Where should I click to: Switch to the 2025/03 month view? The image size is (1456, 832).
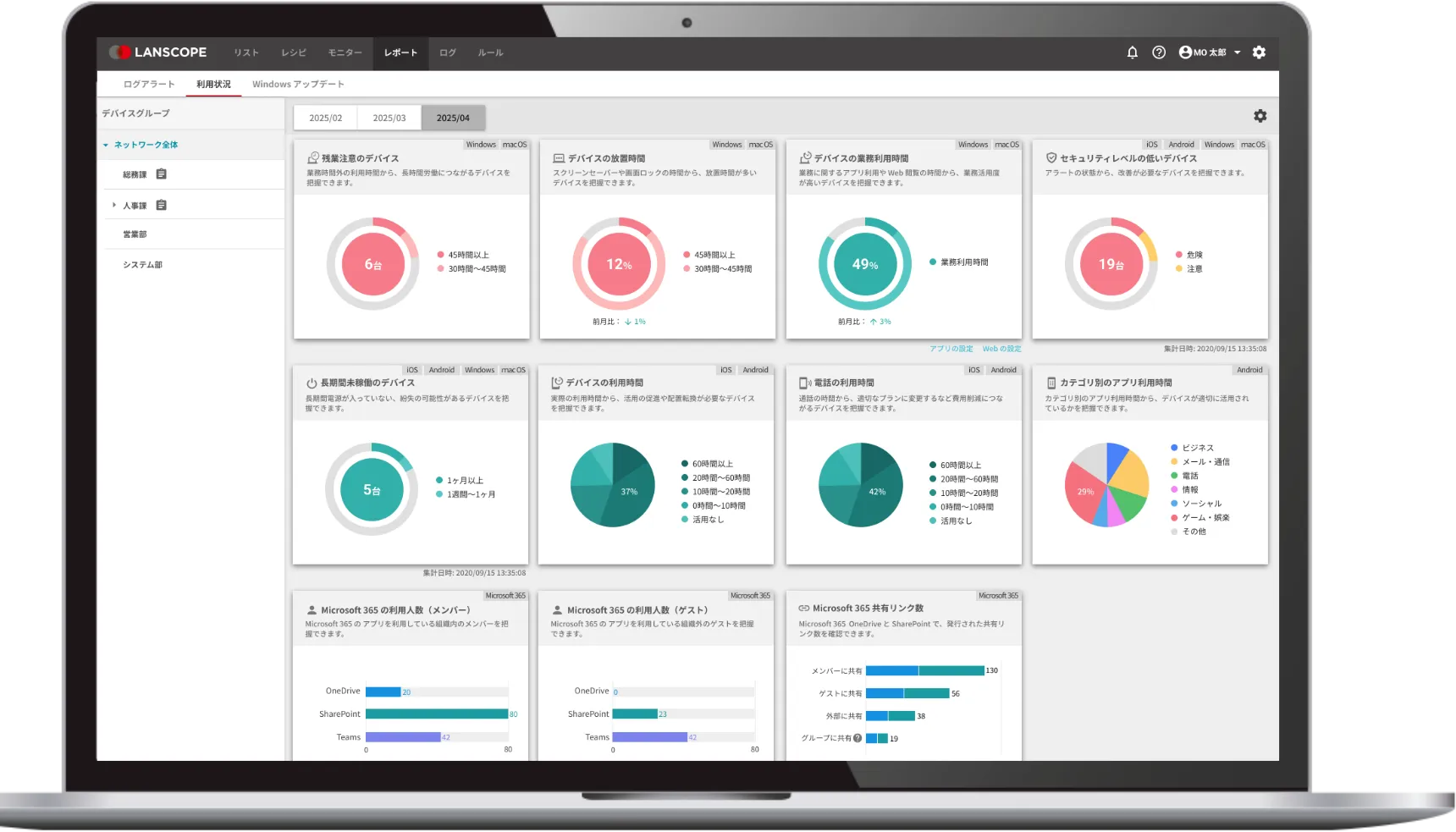389,118
